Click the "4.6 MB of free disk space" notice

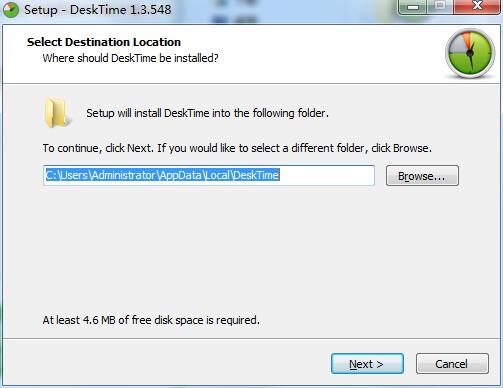151,320
